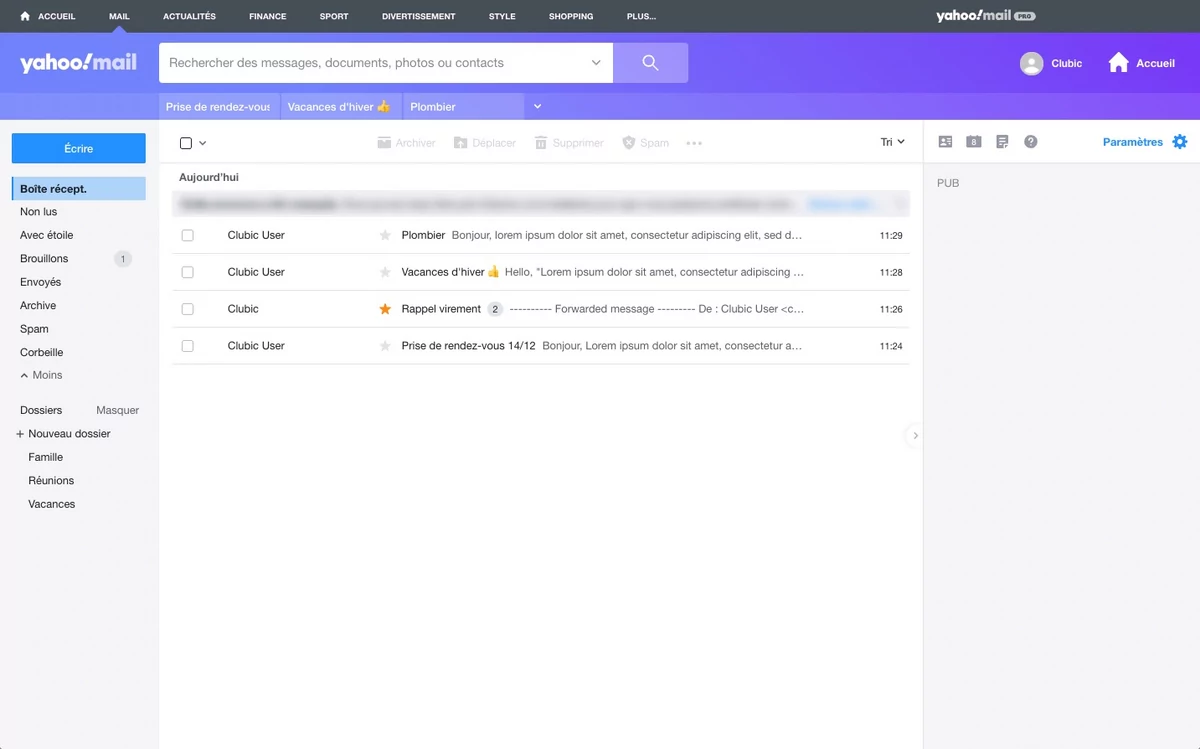Check the Prise de rendez-vous message checkbox

187,346
